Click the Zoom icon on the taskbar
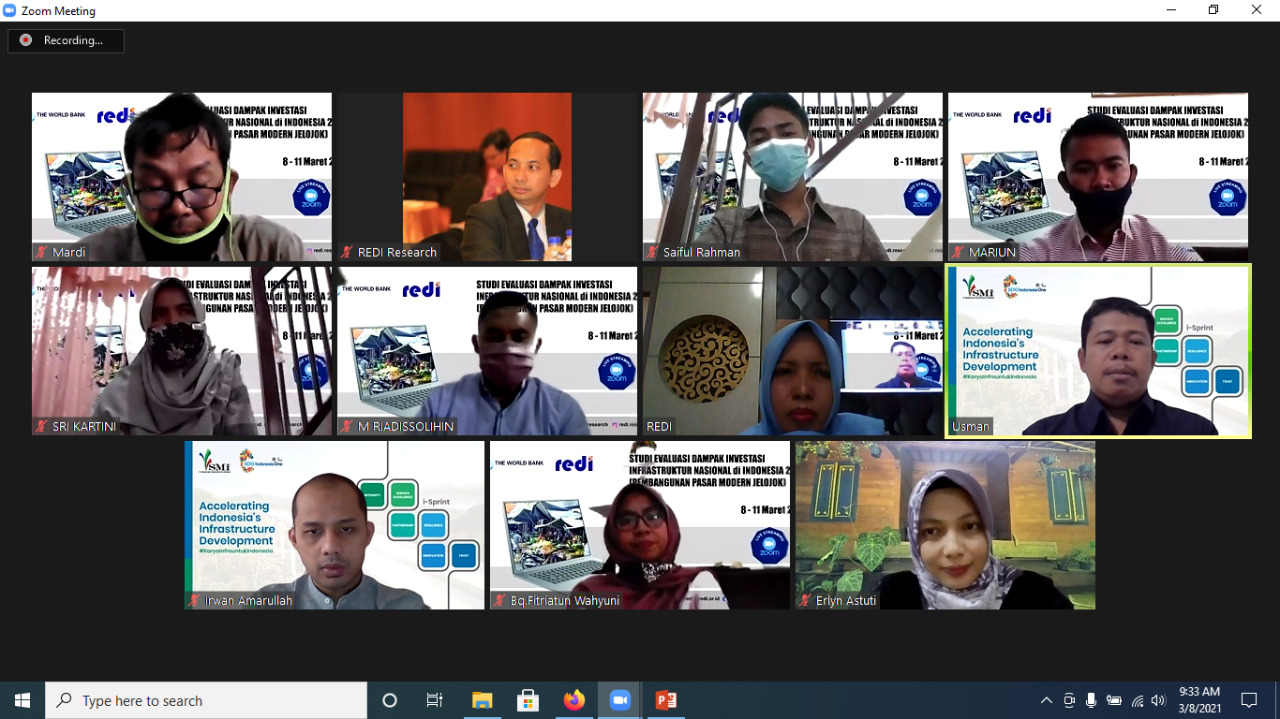1280x719 pixels. pyautogui.click(x=620, y=700)
